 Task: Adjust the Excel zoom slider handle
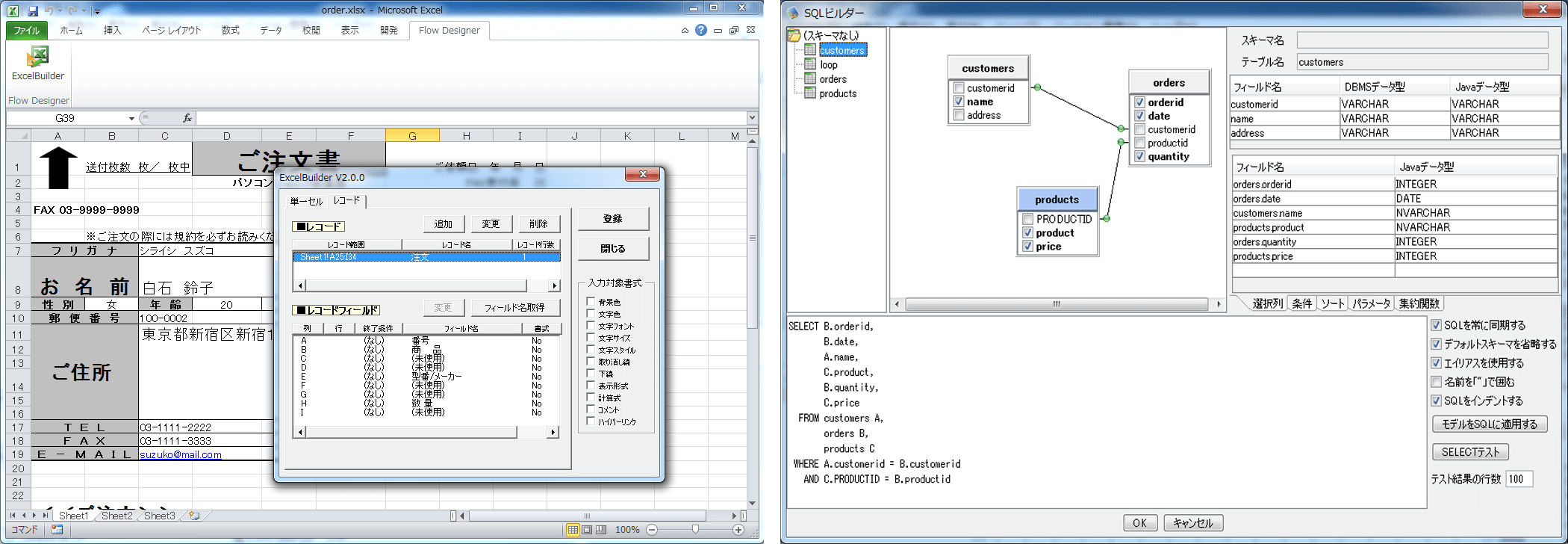[695, 530]
